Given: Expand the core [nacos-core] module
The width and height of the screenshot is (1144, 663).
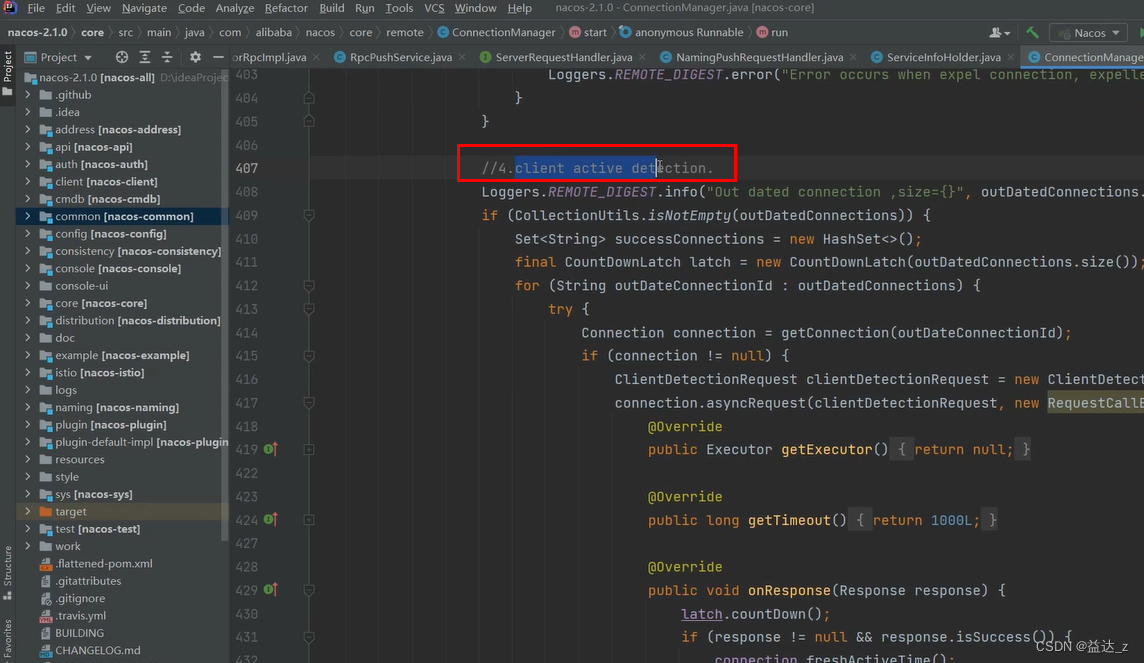Looking at the screenshot, I should pyautogui.click(x=28, y=303).
